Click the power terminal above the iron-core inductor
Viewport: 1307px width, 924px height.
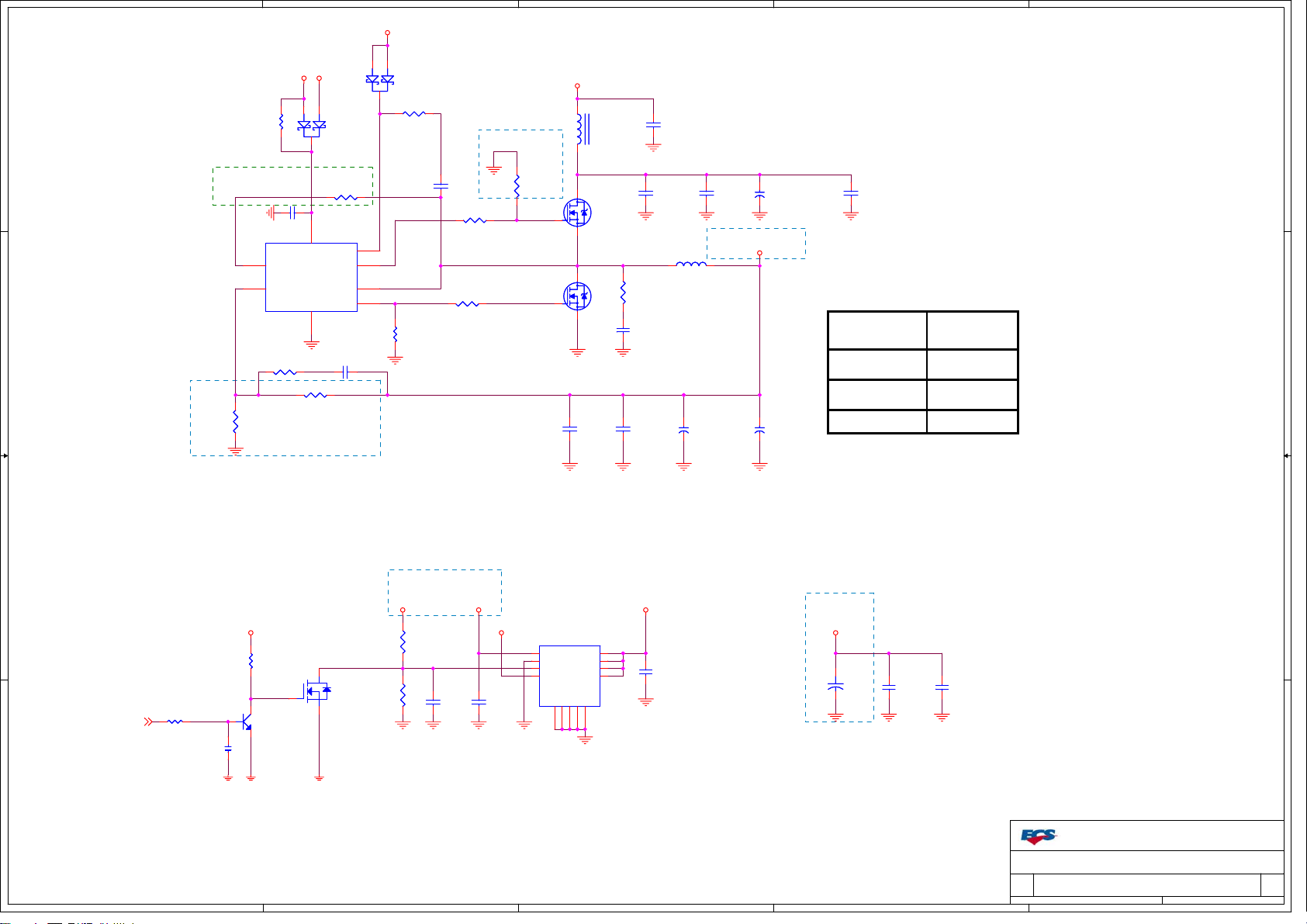click(x=577, y=86)
